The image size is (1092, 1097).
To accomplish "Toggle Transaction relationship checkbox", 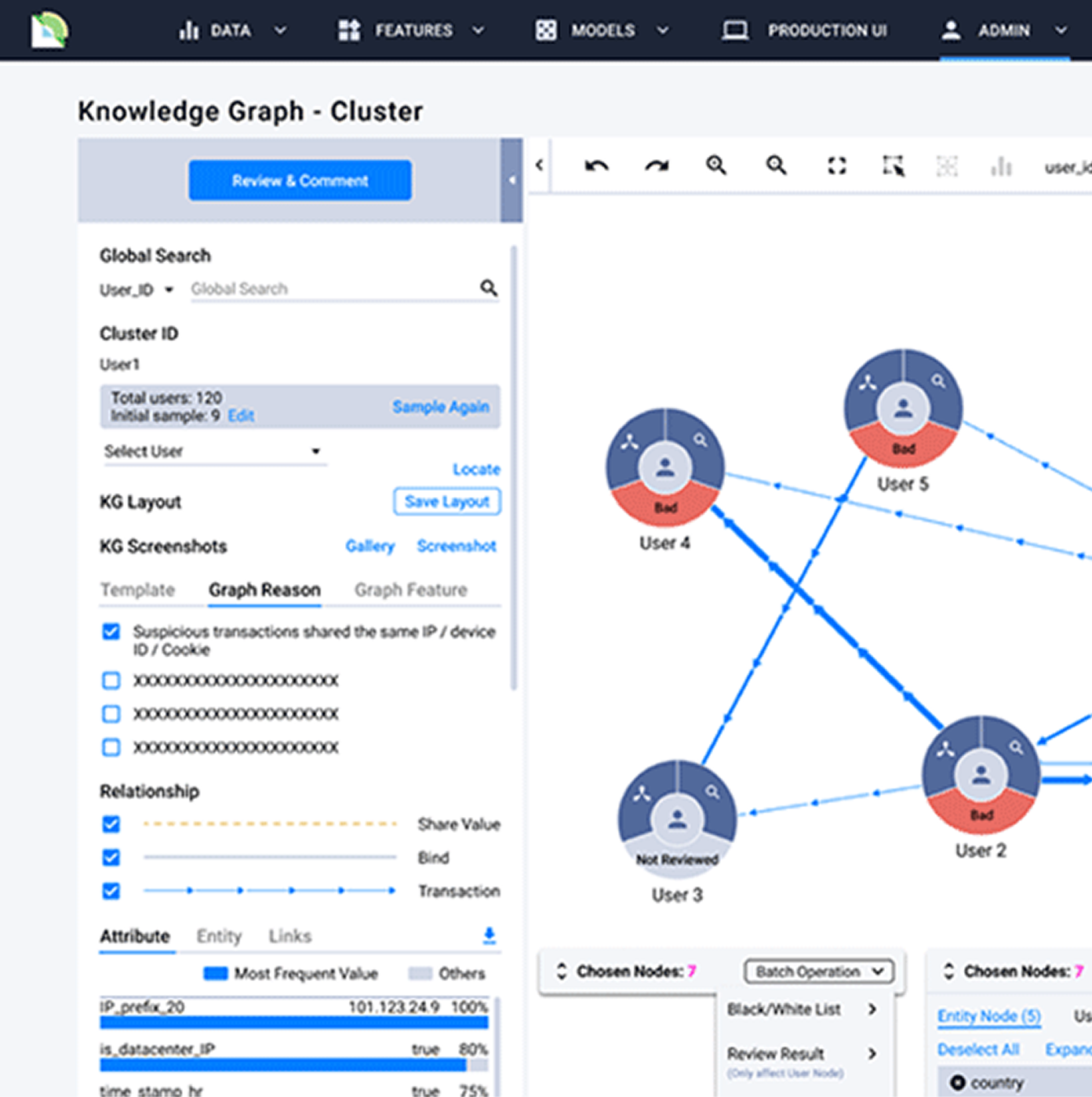I will pos(111,892).
